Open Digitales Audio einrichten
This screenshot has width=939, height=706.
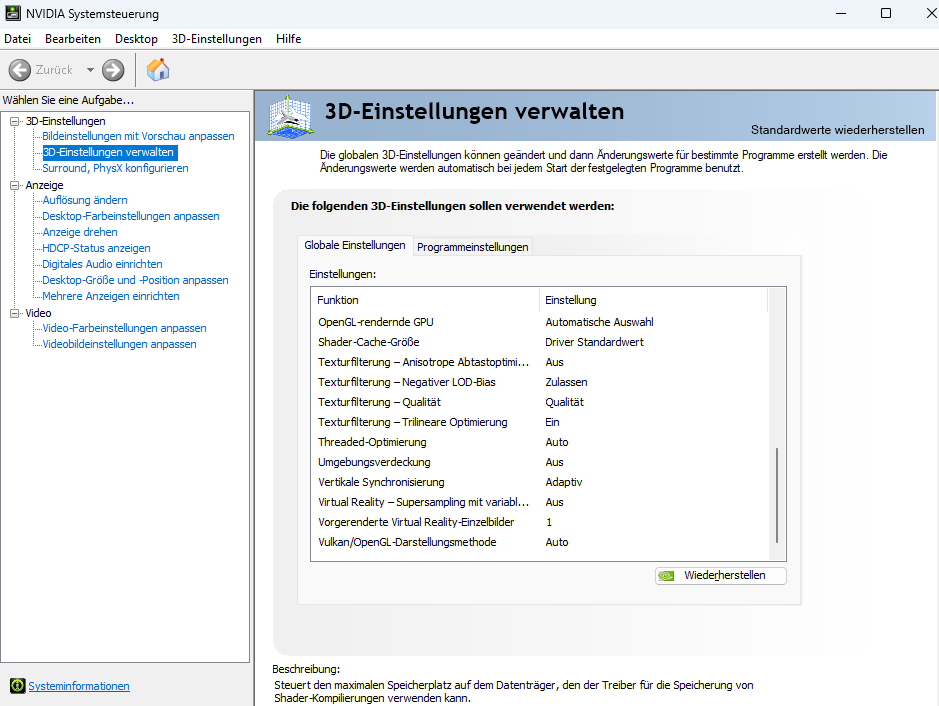tap(102, 264)
